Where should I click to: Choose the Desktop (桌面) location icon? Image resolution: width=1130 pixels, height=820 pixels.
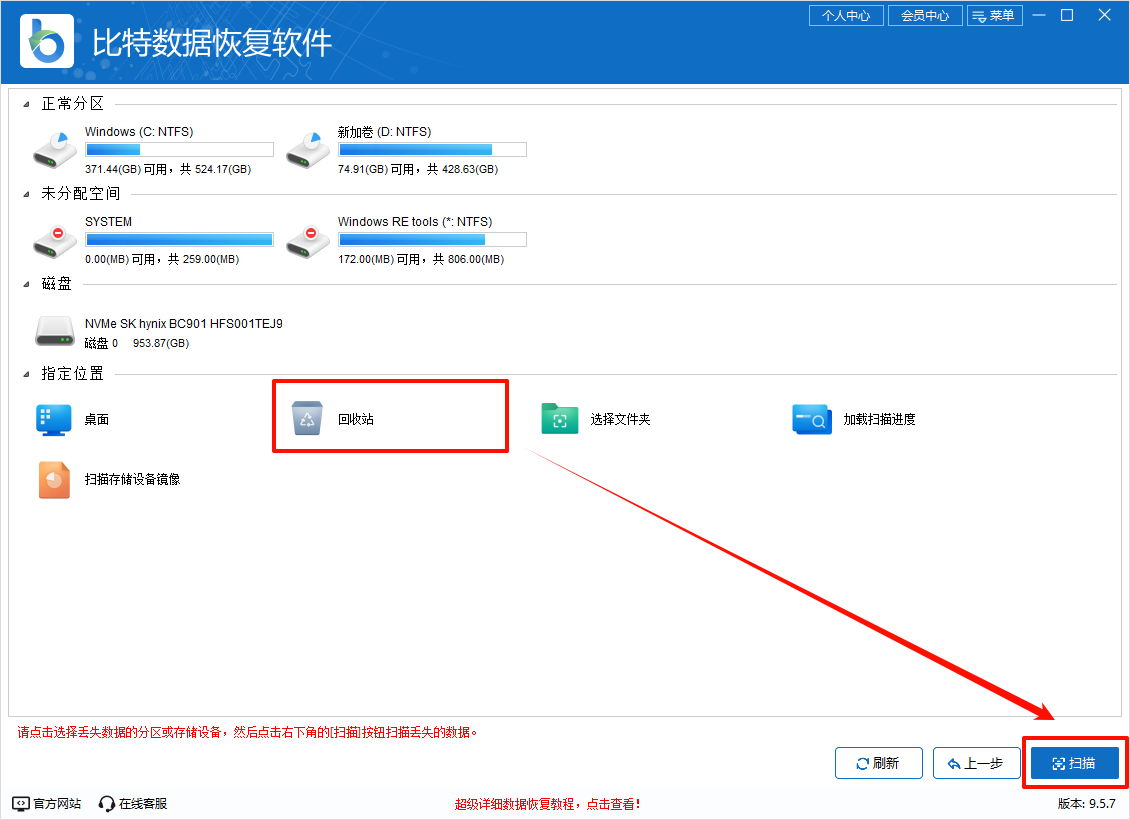point(54,420)
